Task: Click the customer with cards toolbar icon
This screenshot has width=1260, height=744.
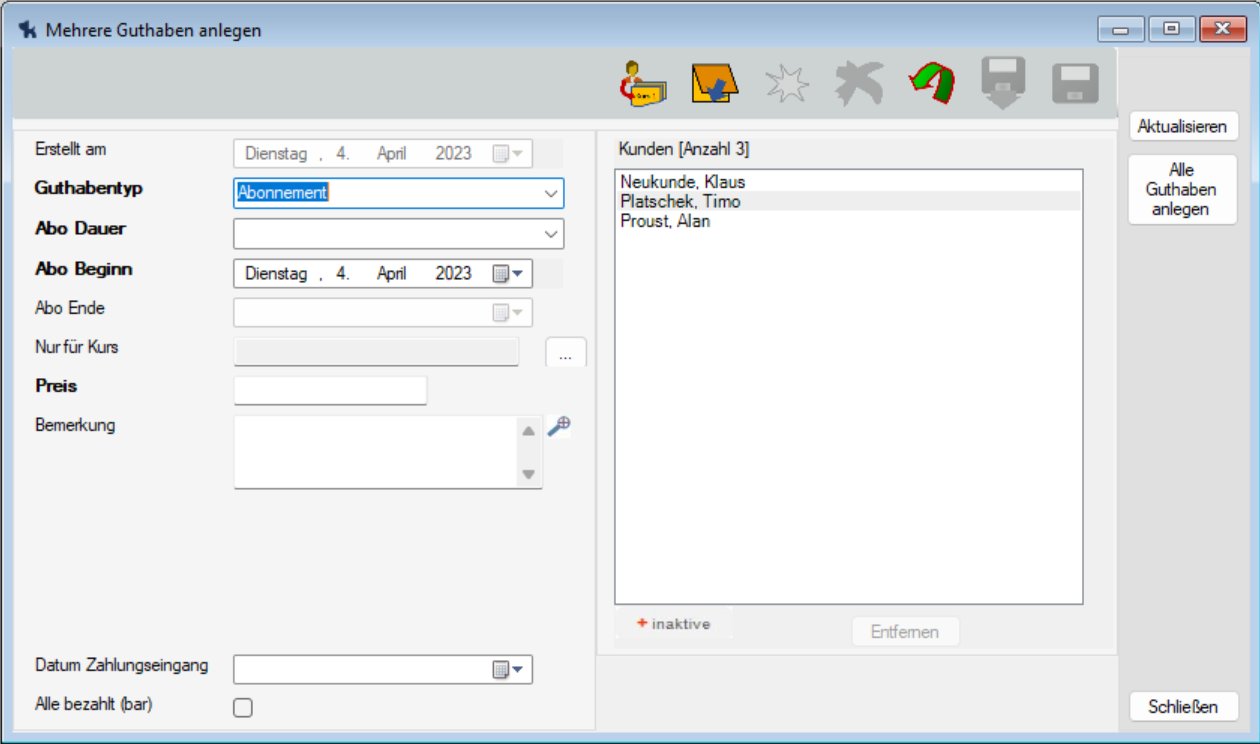Action: [x=642, y=84]
